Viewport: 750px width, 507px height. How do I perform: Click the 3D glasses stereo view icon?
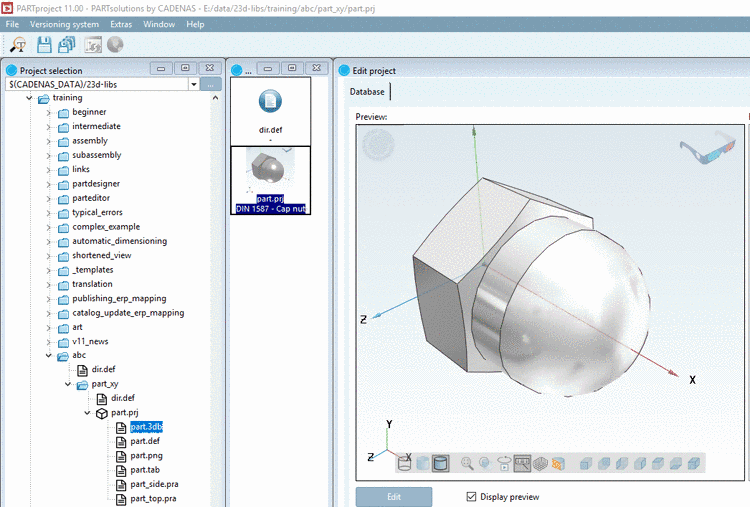click(x=707, y=148)
